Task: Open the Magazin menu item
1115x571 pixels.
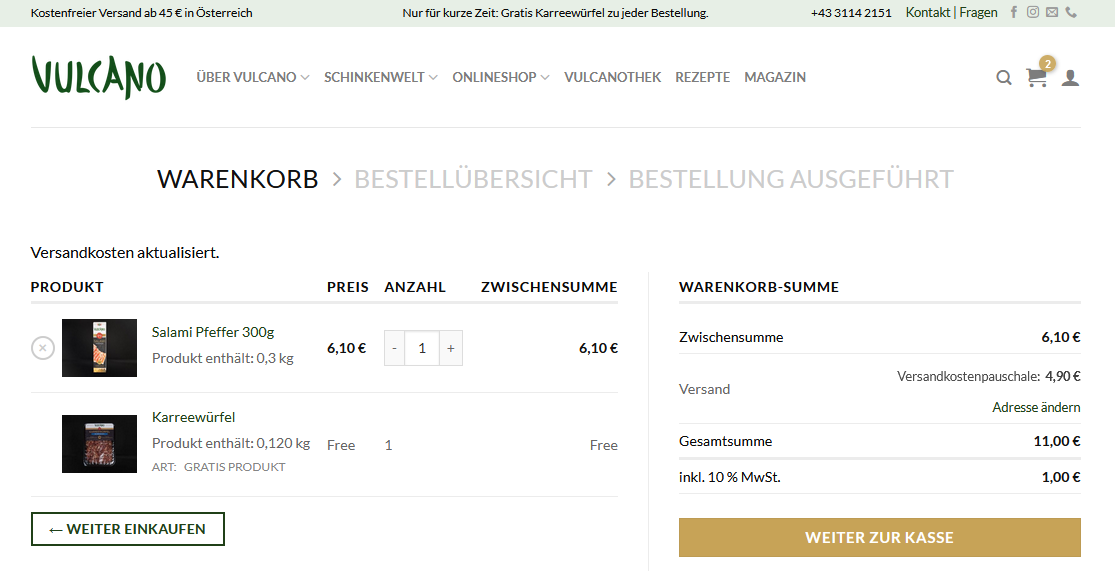Action: pos(775,77)
